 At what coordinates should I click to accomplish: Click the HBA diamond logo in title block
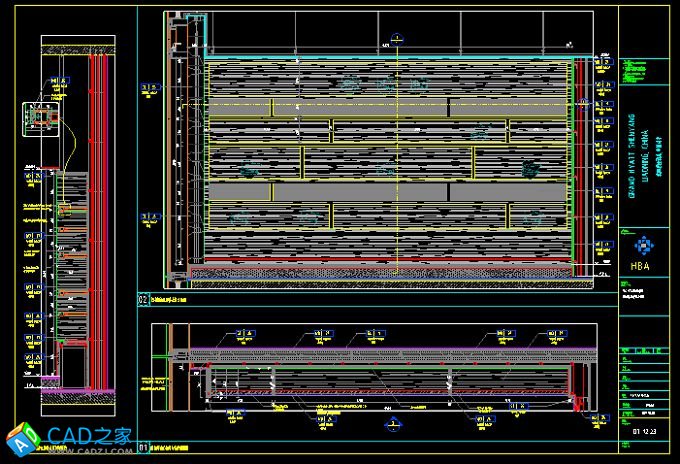tap(641, 245)
